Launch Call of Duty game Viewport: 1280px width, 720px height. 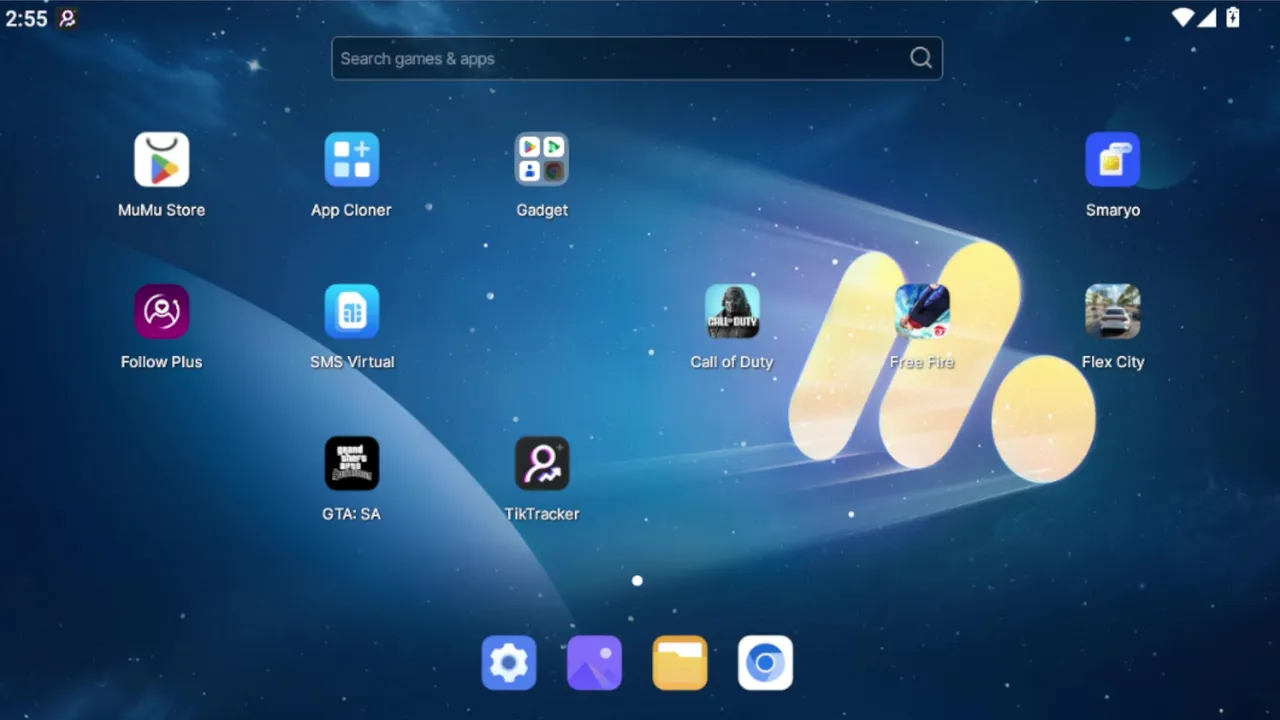tap(732, 312)
